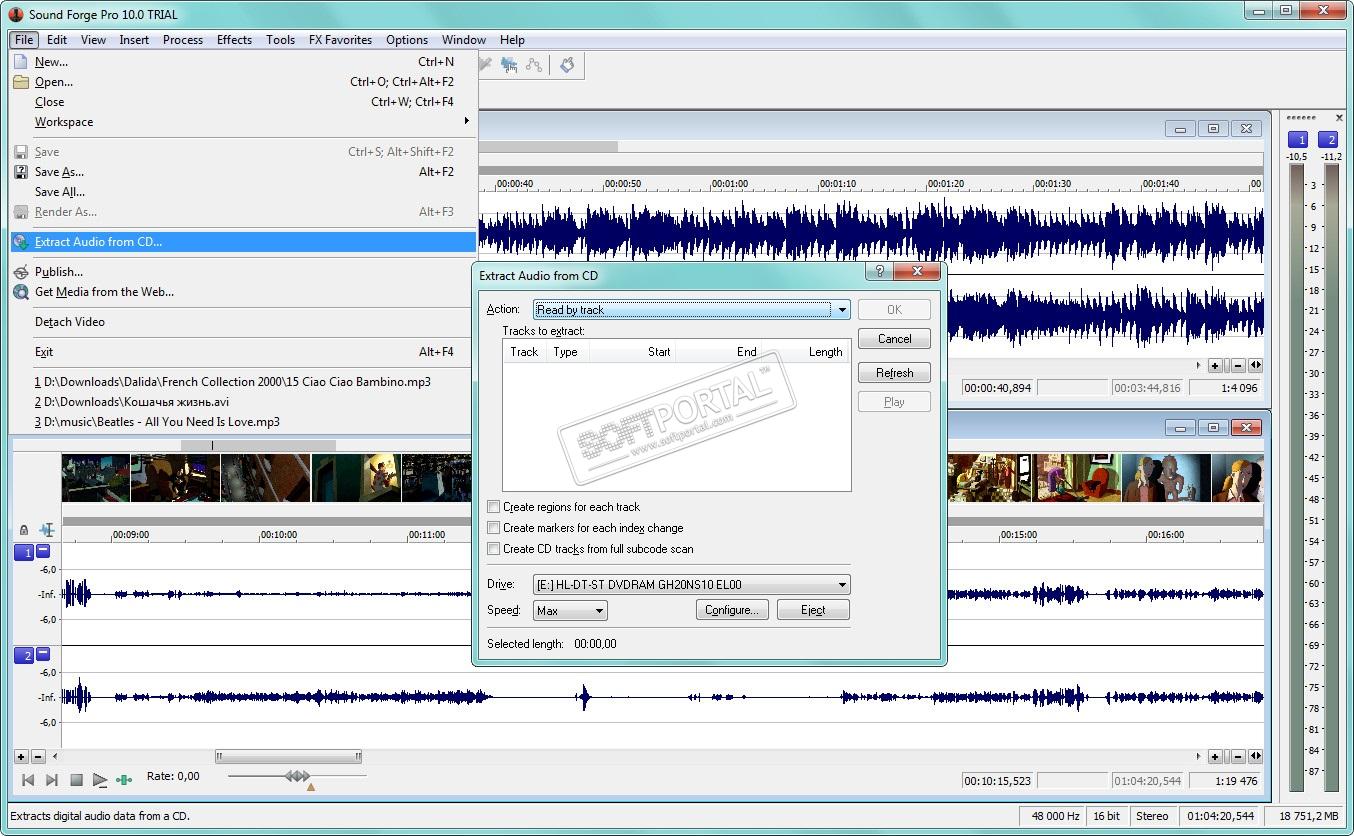Click the Get Media from the Web icon
The image size is (1354, 836).
[21, 292]
